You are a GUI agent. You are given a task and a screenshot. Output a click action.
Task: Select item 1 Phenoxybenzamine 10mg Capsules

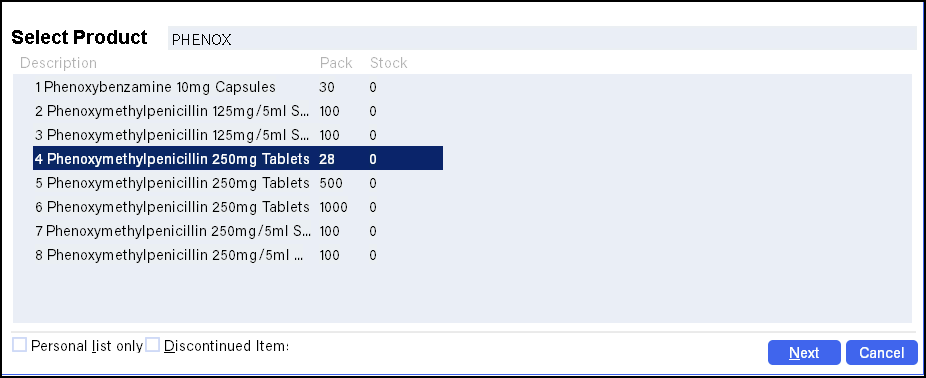[x=238, y=87]
